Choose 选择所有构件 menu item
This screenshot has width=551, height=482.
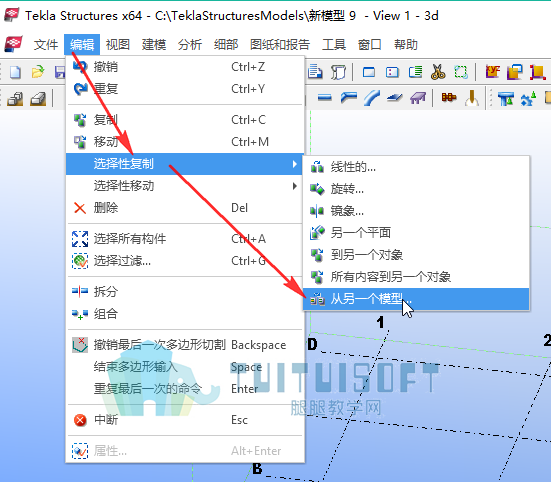pos(185,239)
